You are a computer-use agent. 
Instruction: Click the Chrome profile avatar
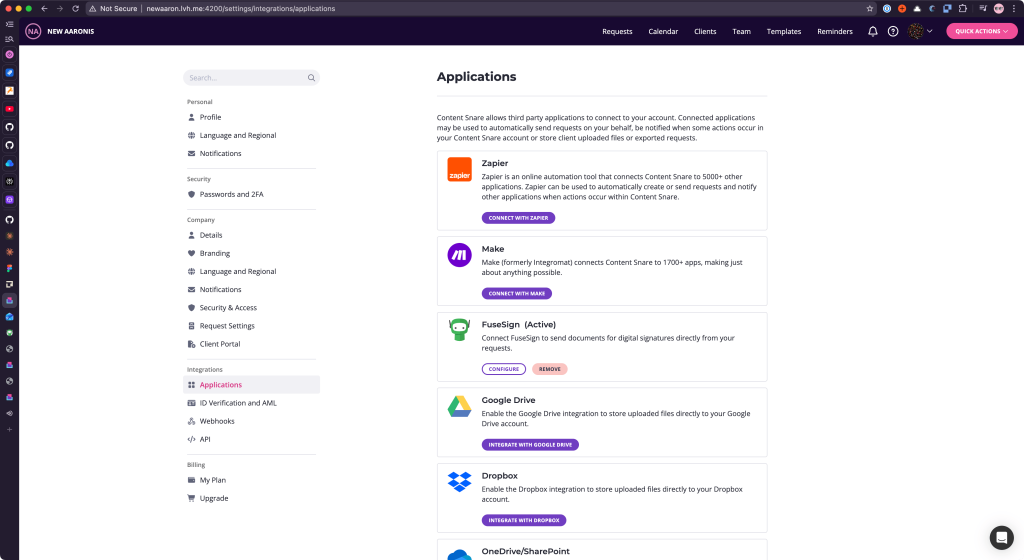(999, 8)
